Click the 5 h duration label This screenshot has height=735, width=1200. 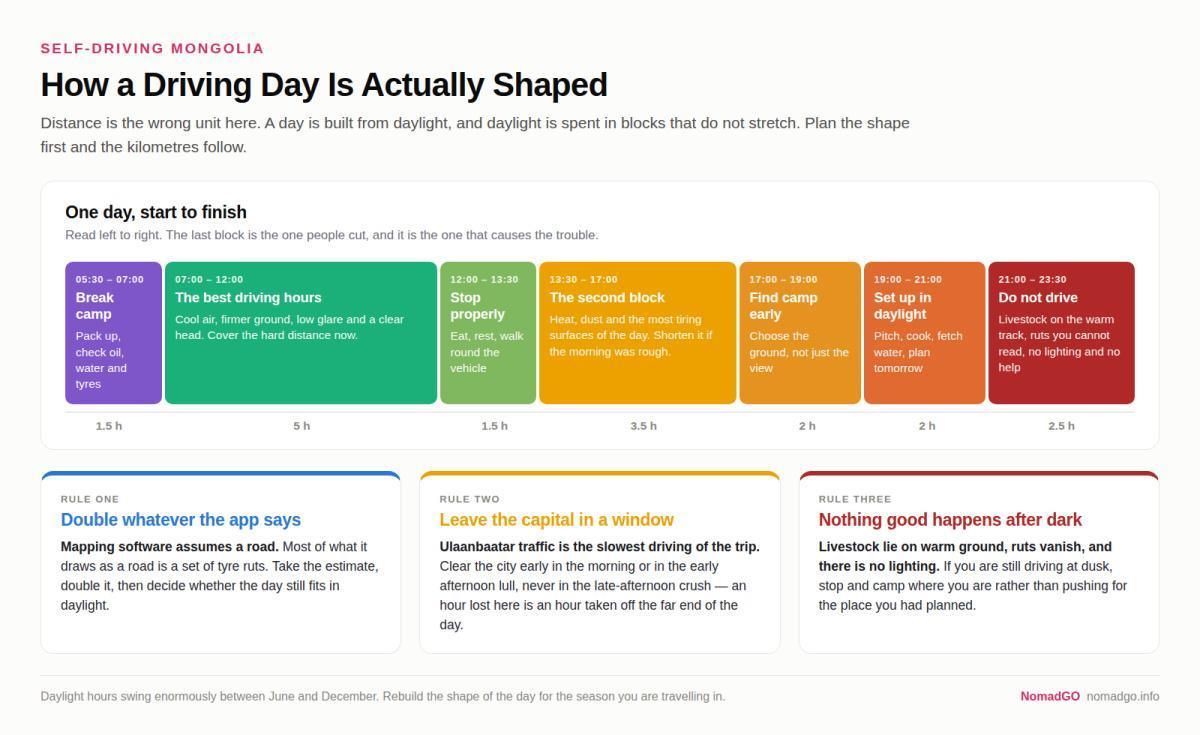302,426
